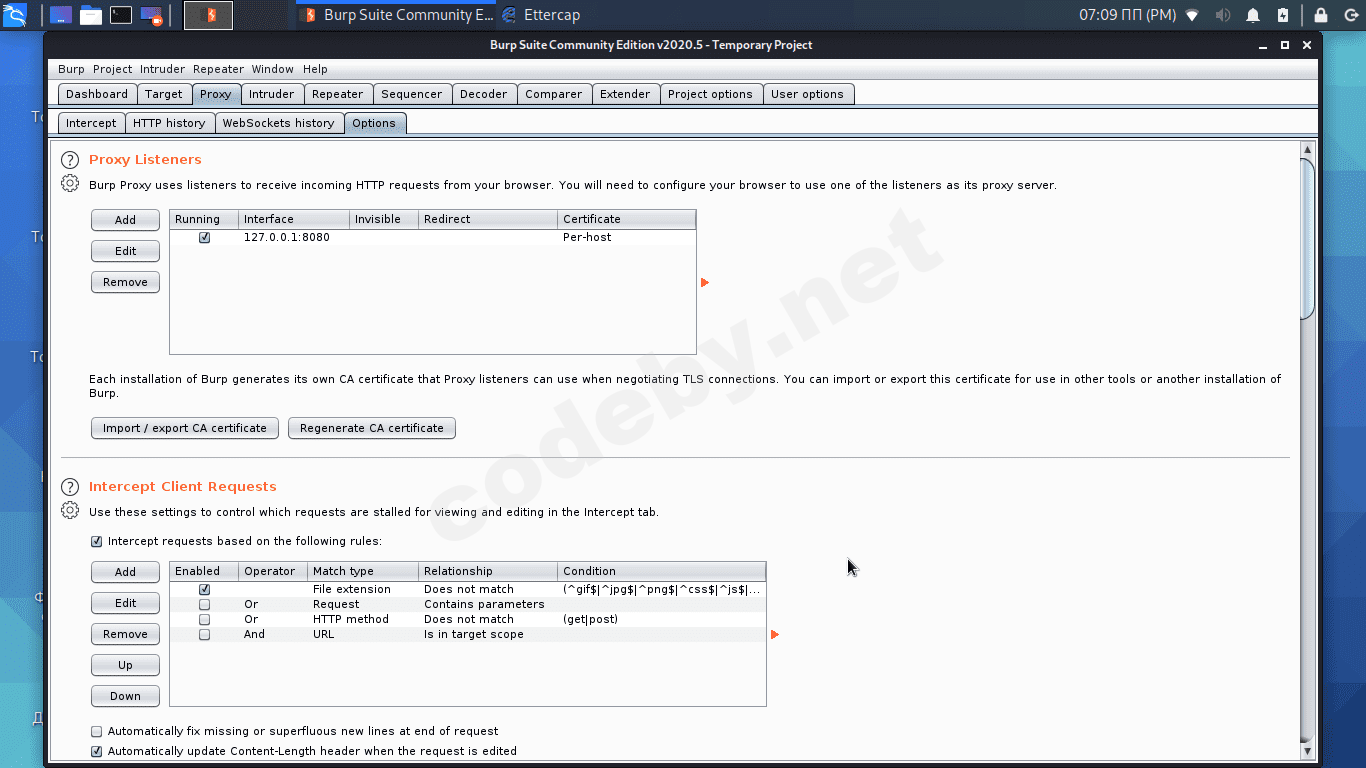
Task: Open Intercept Client Requests help icon
Action: (70, 487)
